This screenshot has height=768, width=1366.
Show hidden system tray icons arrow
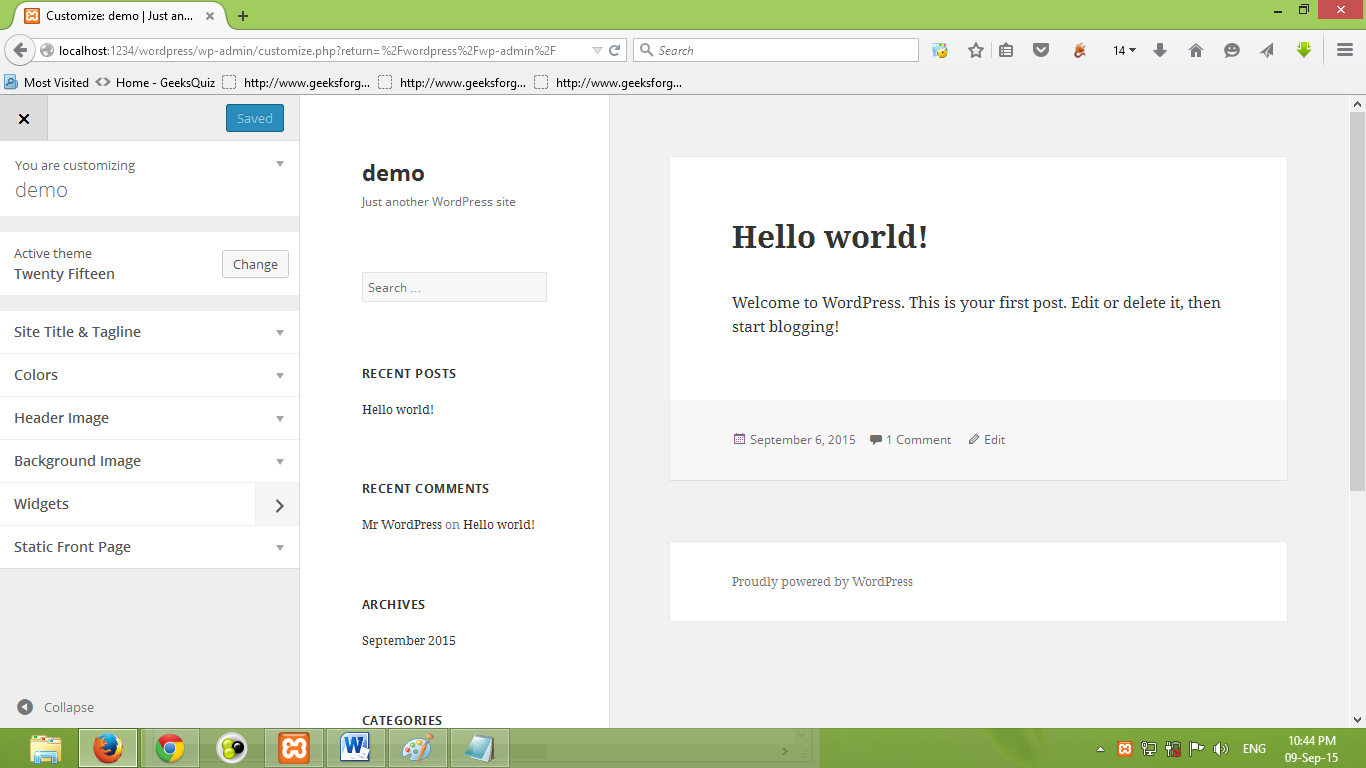(1101, 749)
